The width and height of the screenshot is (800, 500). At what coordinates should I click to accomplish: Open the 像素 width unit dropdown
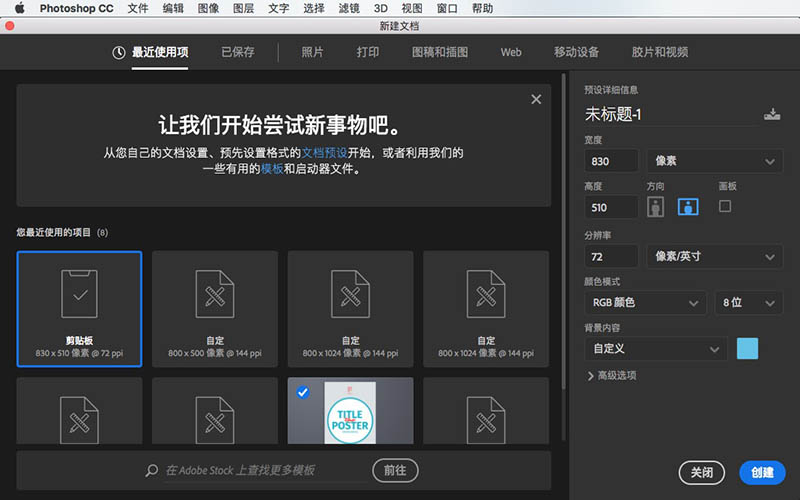pos(714,161)
